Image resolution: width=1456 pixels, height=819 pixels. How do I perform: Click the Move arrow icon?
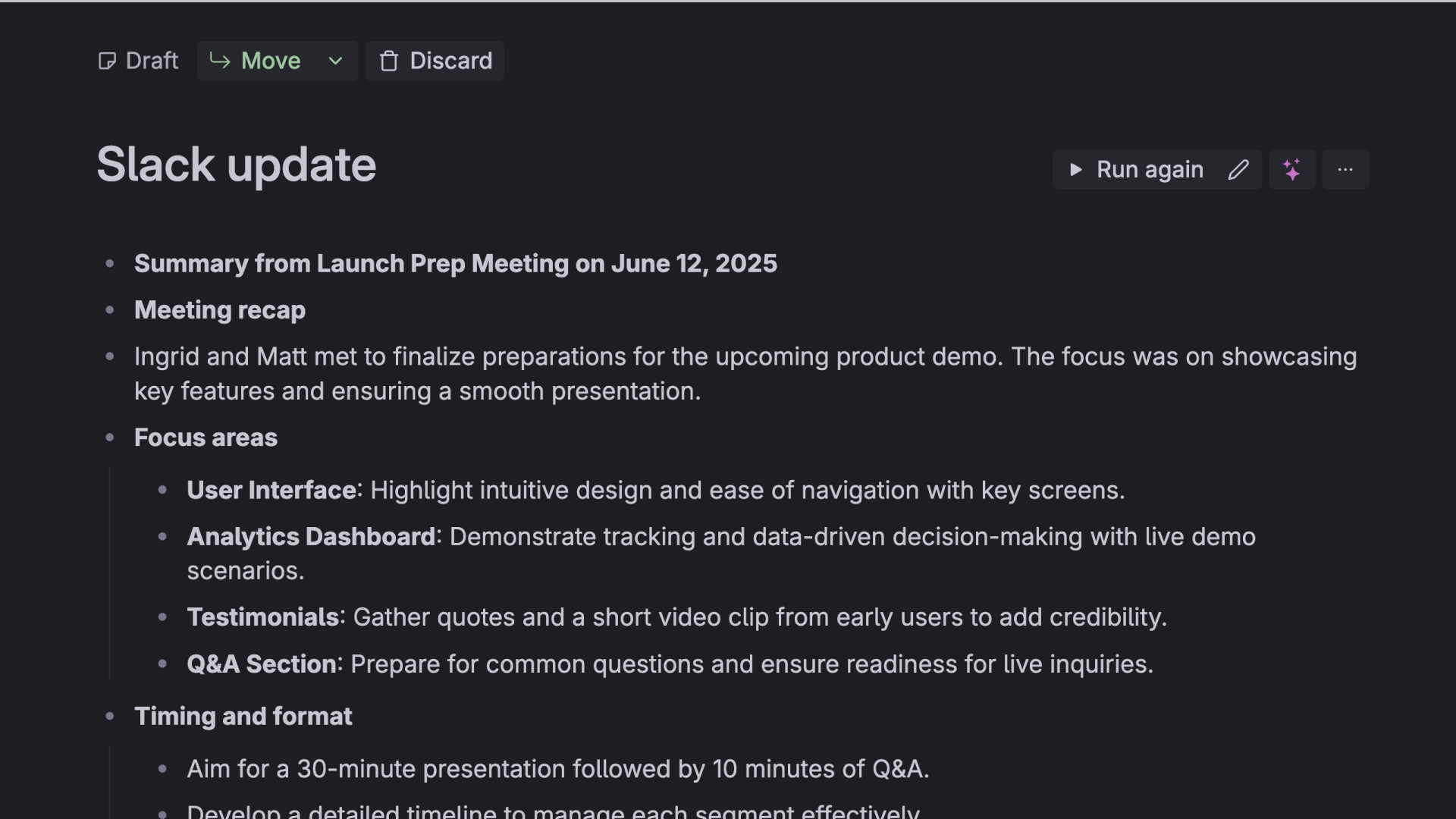point(220,61)
